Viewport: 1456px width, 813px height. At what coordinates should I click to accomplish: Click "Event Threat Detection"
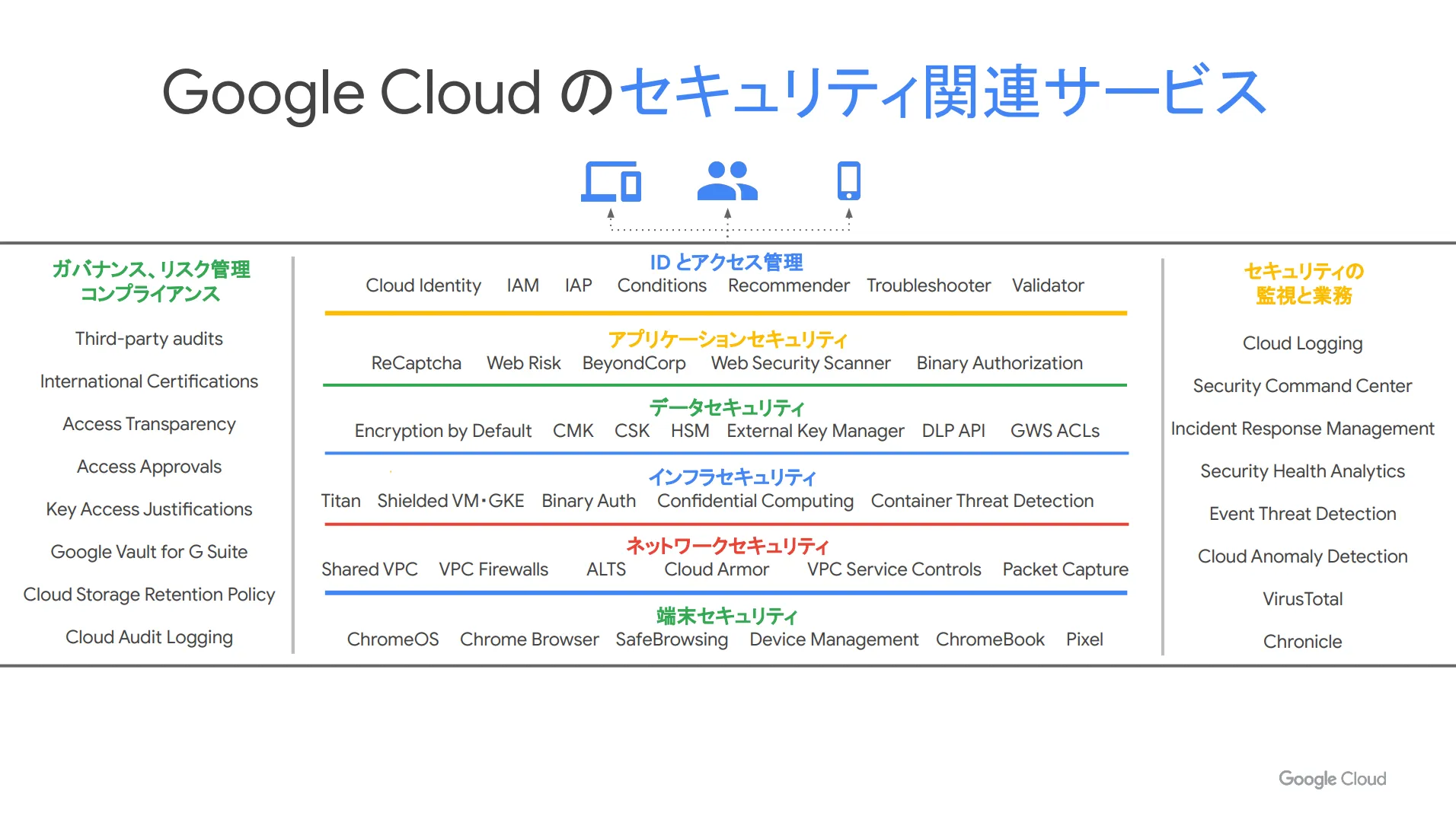click(1303, 514)
